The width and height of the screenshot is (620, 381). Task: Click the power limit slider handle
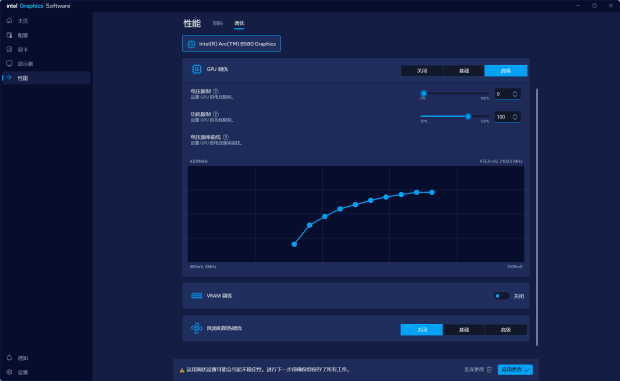468,116
